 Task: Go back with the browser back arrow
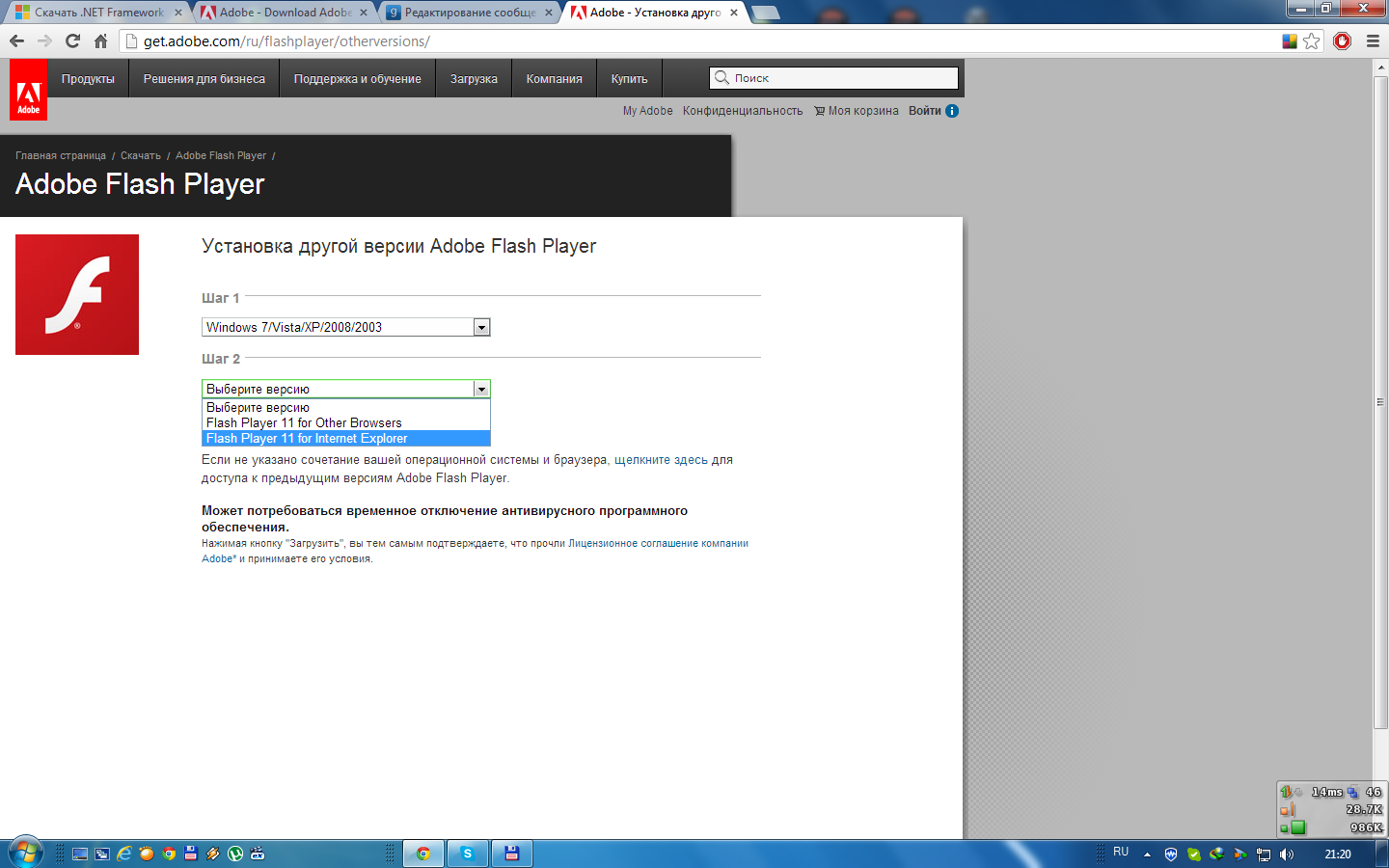coord(16,41)
